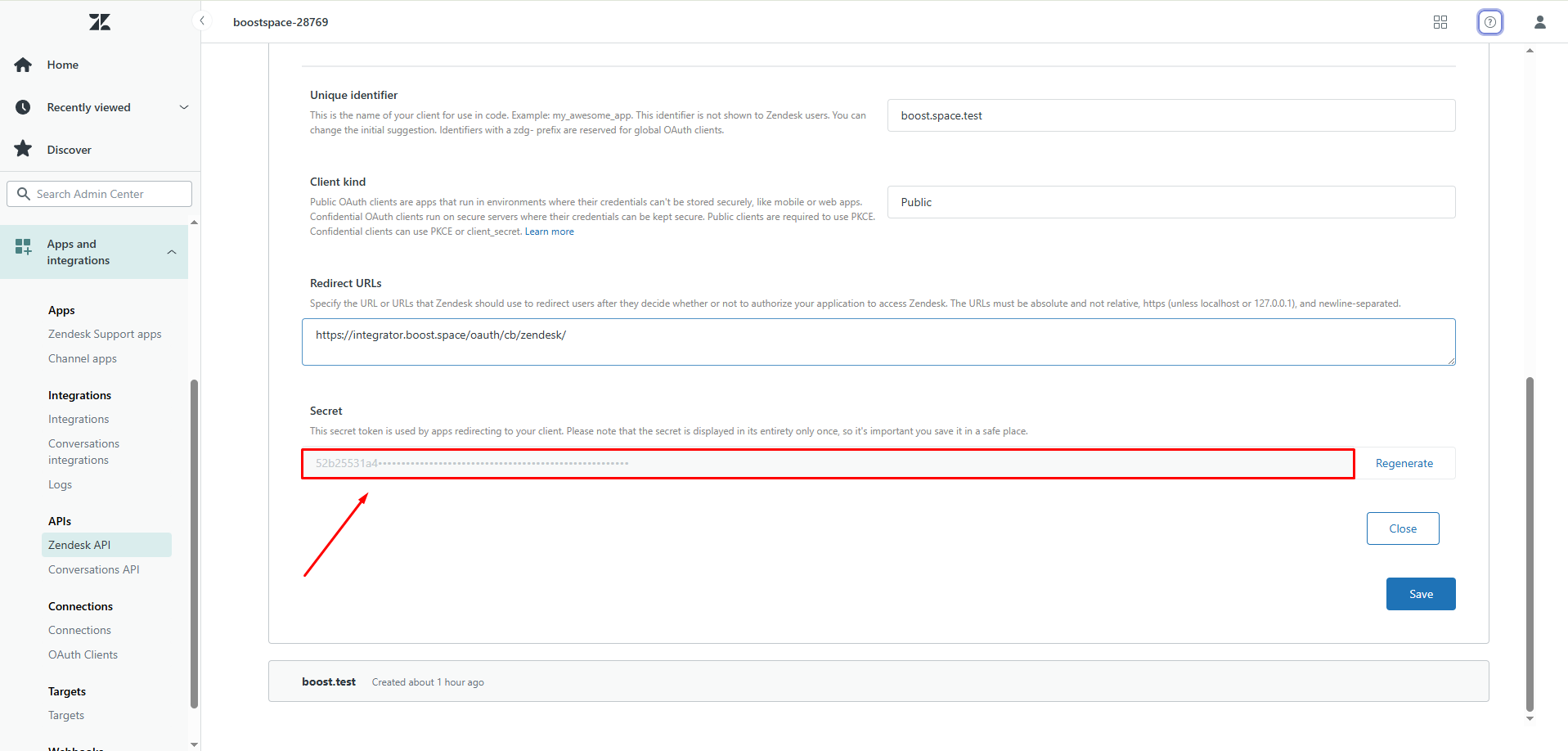Open Integrations under Integrations heading

pos(79,419)
